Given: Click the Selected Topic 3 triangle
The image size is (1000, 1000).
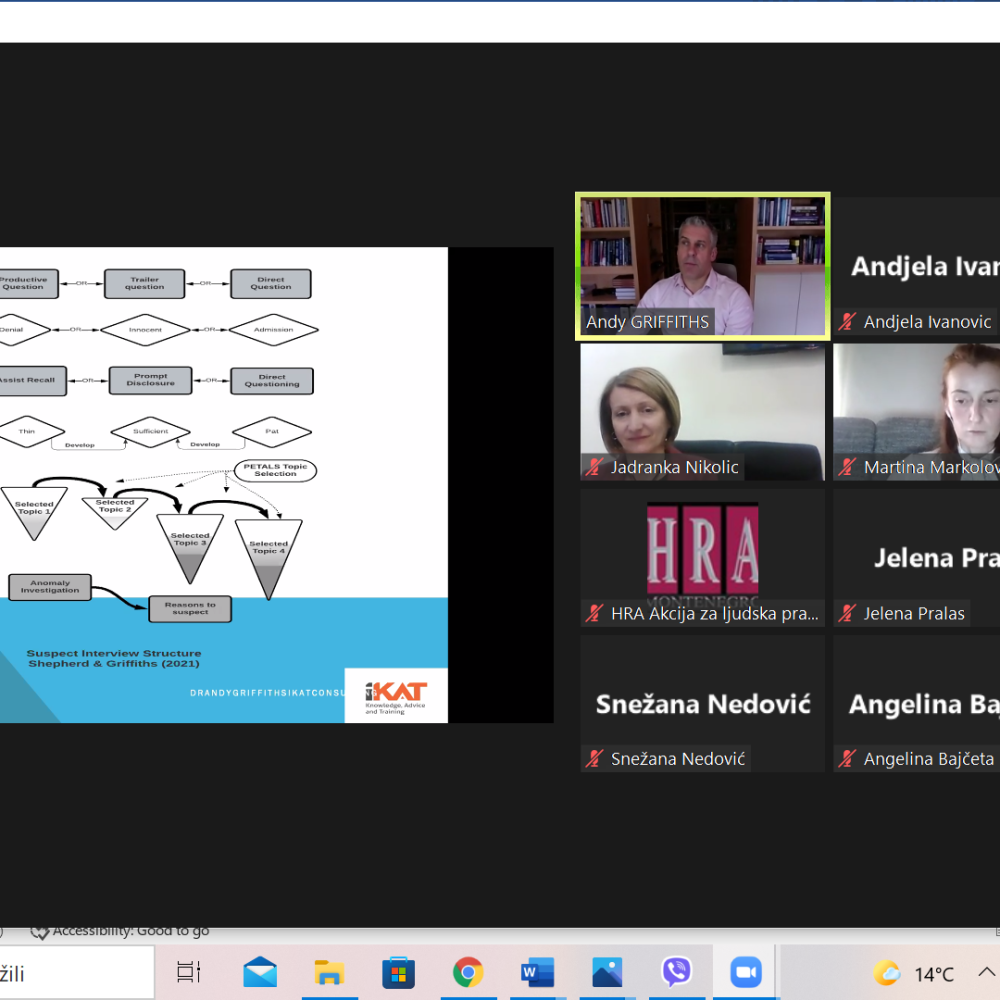Looking at the screenshot, I should point(190,544).
